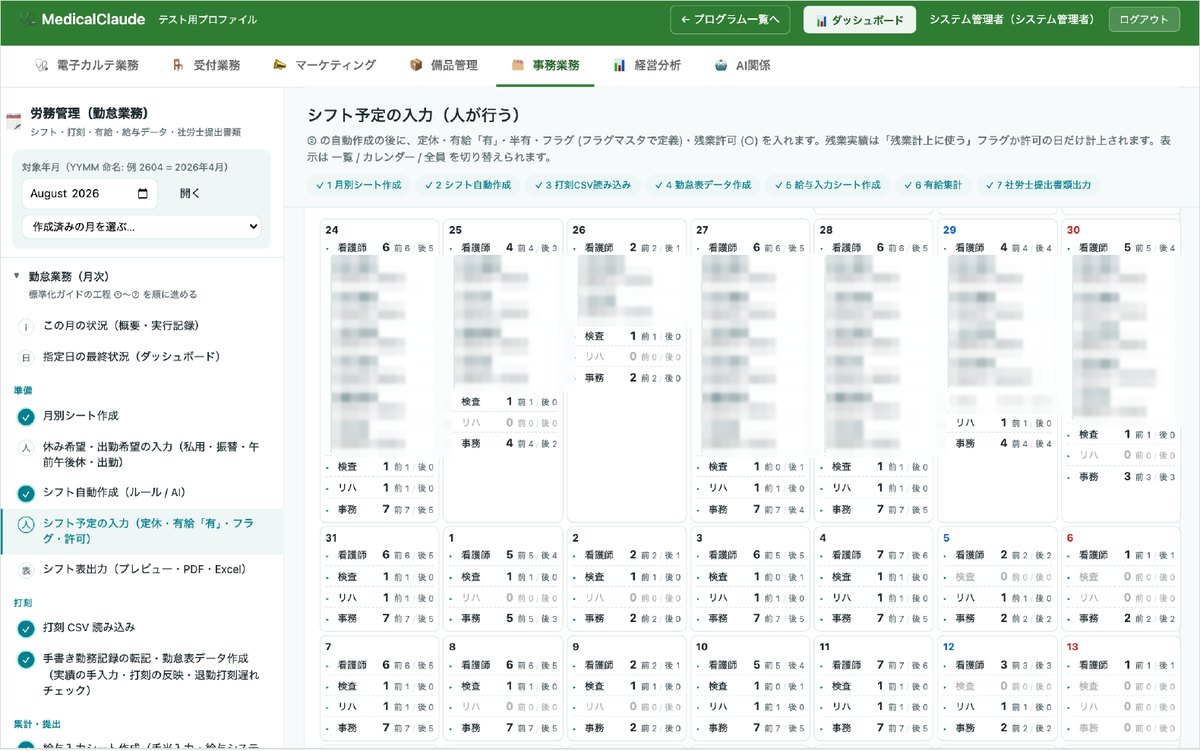The image size is (1200, 751).
Task: Open the date picker icon in month field
Action: pos(143,194)
